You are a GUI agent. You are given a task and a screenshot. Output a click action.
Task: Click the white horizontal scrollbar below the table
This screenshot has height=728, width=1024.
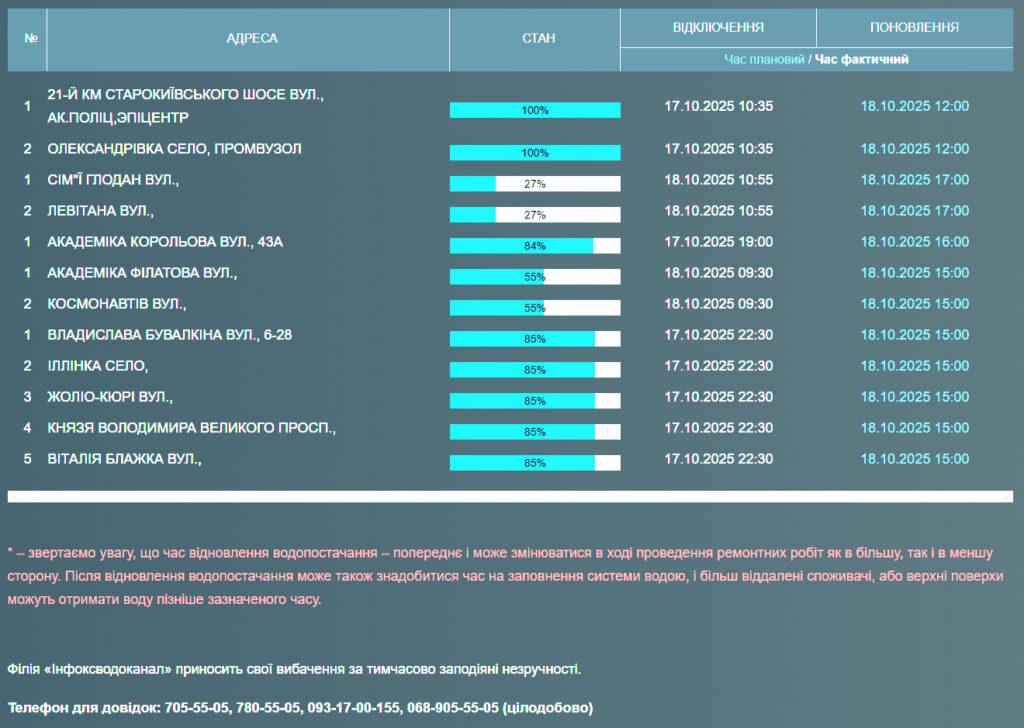[x=510, y=496]
